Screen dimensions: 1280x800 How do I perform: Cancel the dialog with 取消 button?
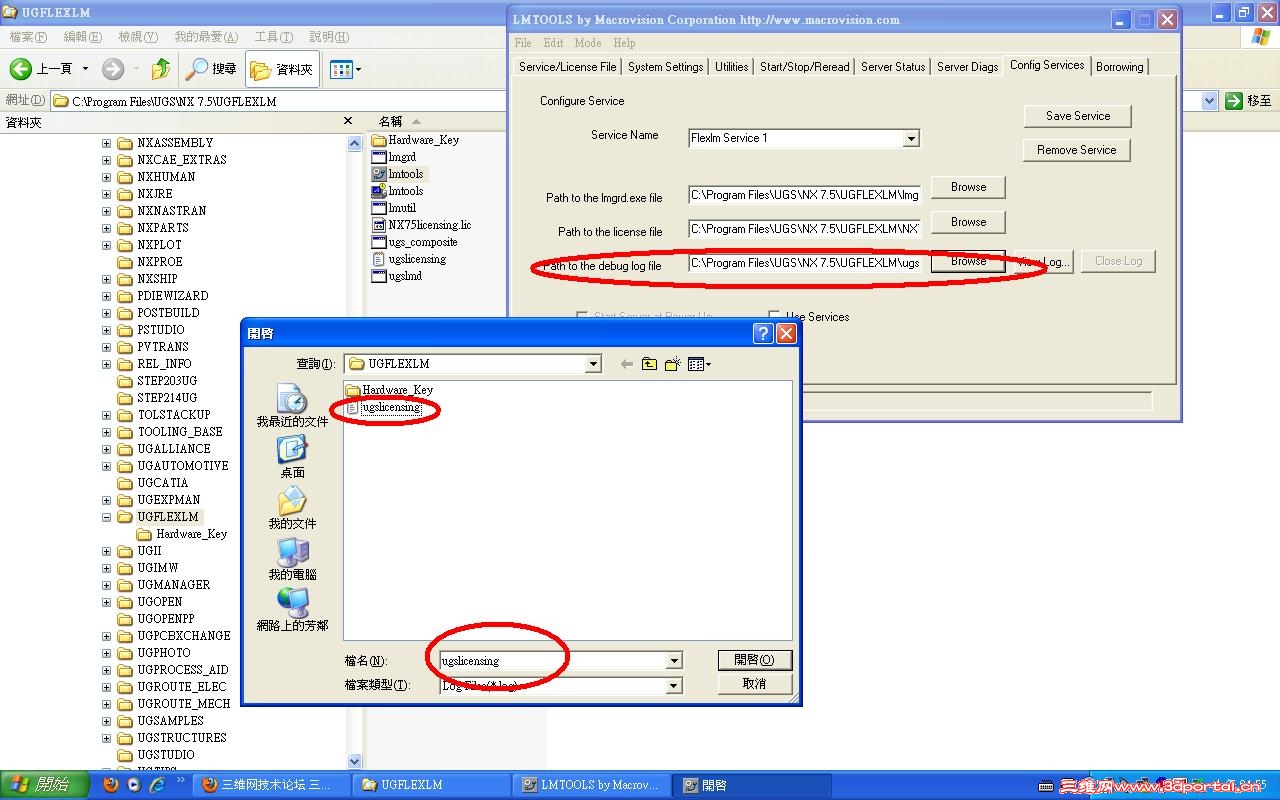[x=755, y=684]
